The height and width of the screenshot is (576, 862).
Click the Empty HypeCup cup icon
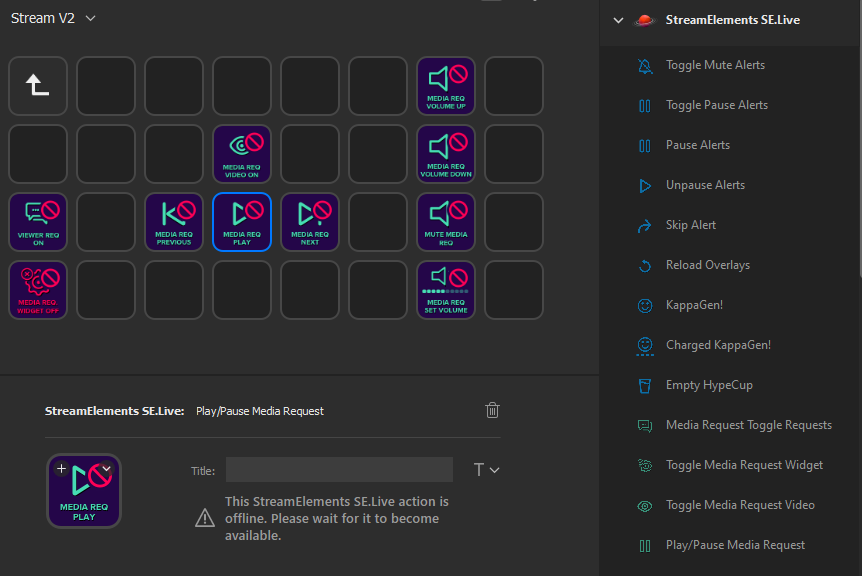tap(645, 386)
